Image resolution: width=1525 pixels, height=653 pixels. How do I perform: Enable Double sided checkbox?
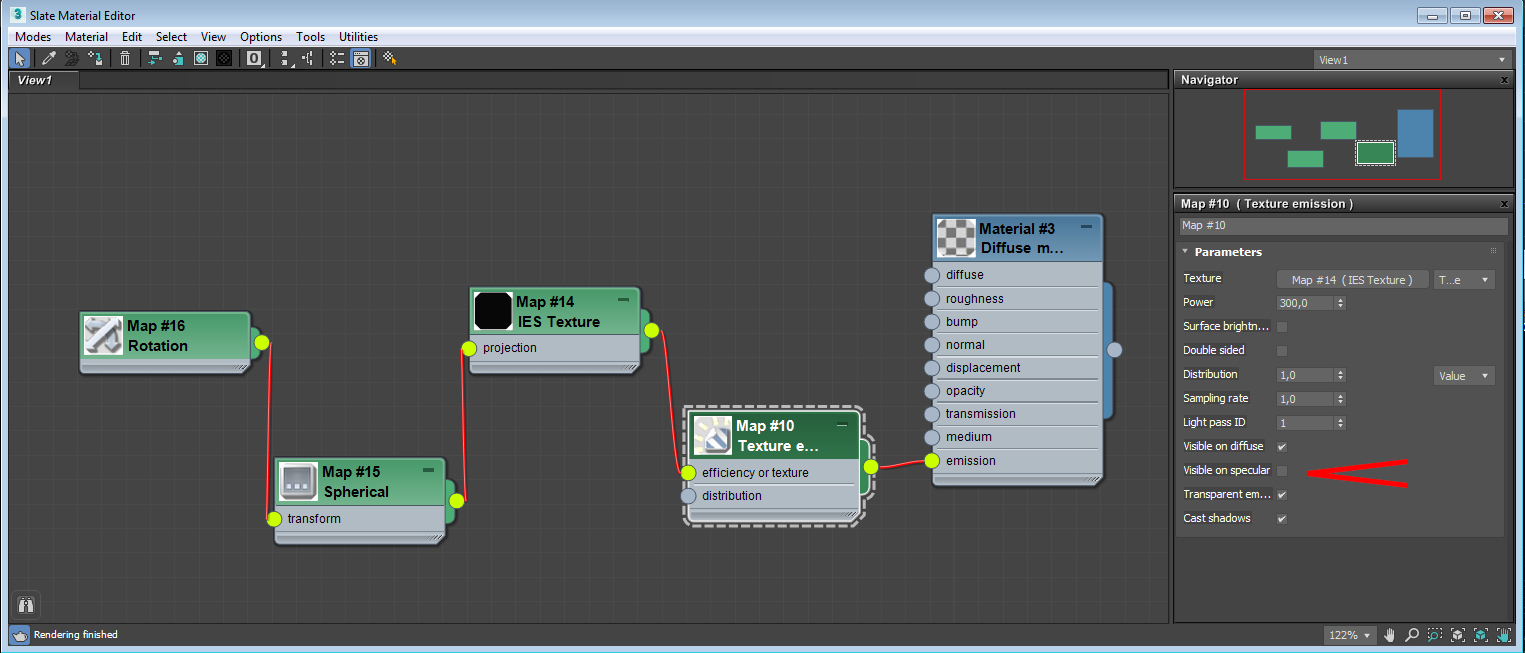tap(1282, 351)
